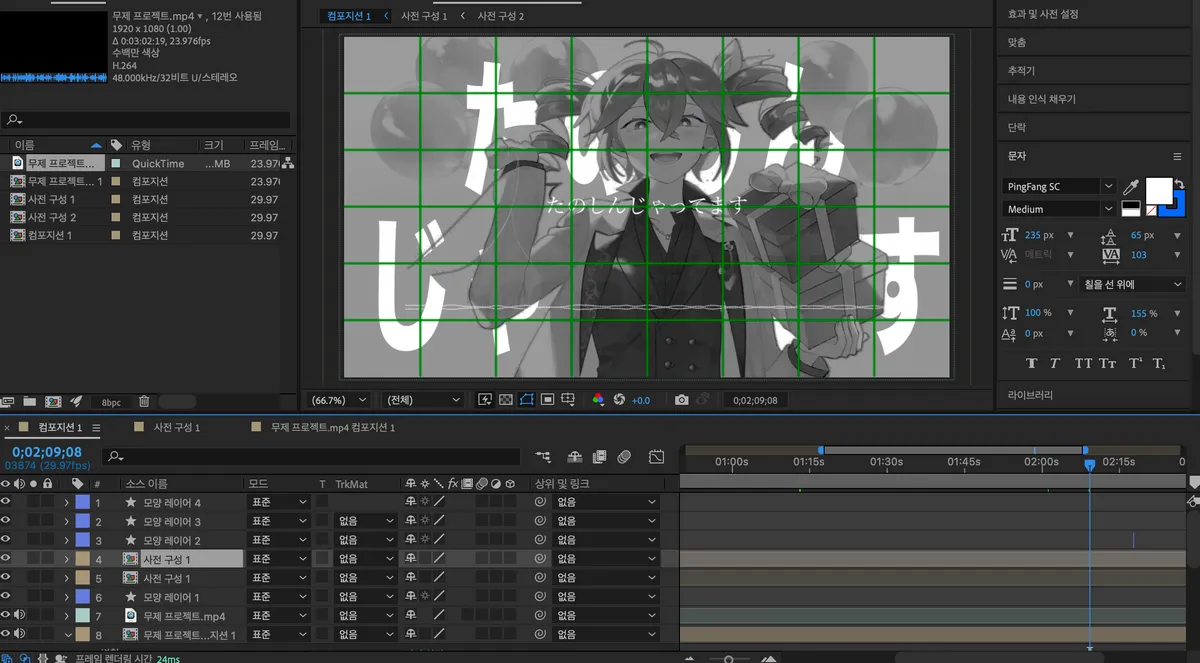This screenshot has width=1200, height=663.
Task: Open track matte dropdown for 모양 레이어 3
Action: click(366, 522)
